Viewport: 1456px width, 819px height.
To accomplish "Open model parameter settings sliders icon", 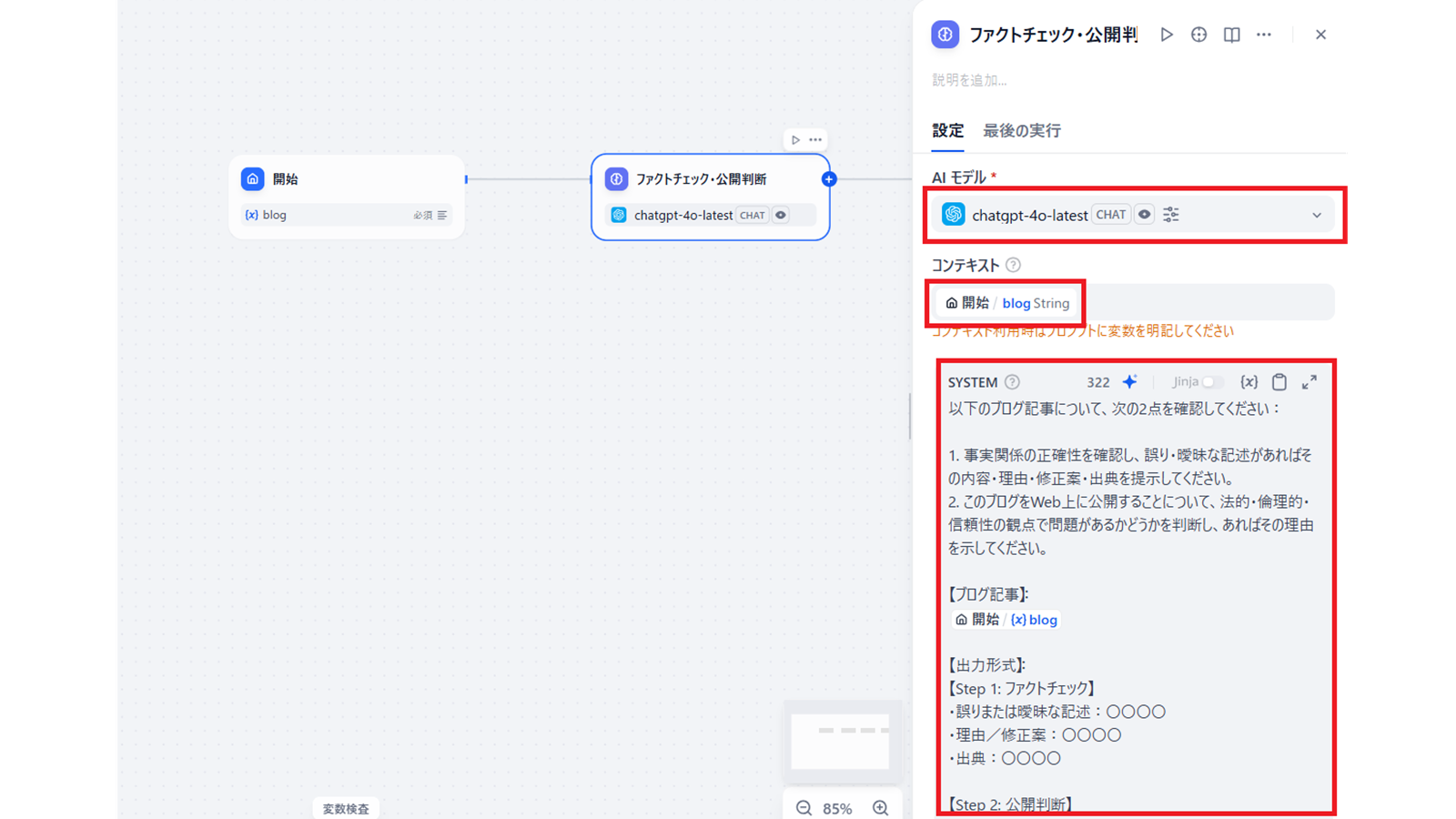I will [x=1171, y=215].
